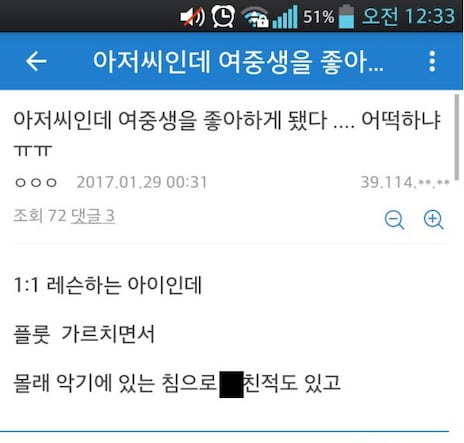
Task: Tap the back arrow in header
Action: coord(36,61)
